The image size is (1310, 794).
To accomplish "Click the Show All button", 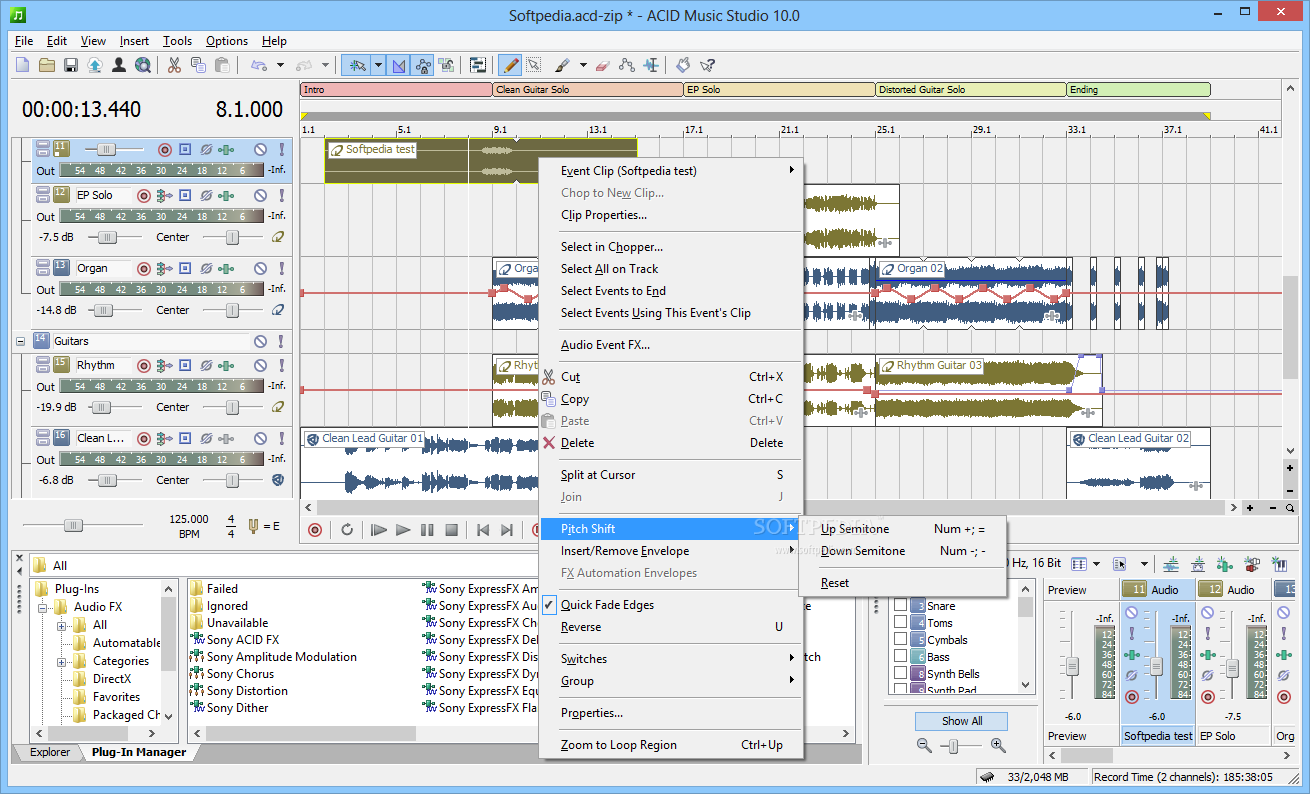I will (x=962, y=721).
